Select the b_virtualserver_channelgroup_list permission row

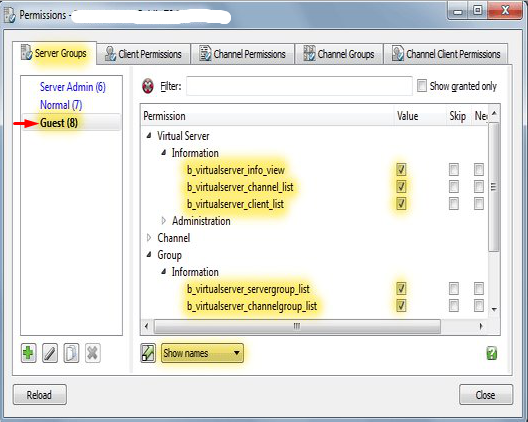[x=252, y=306]
